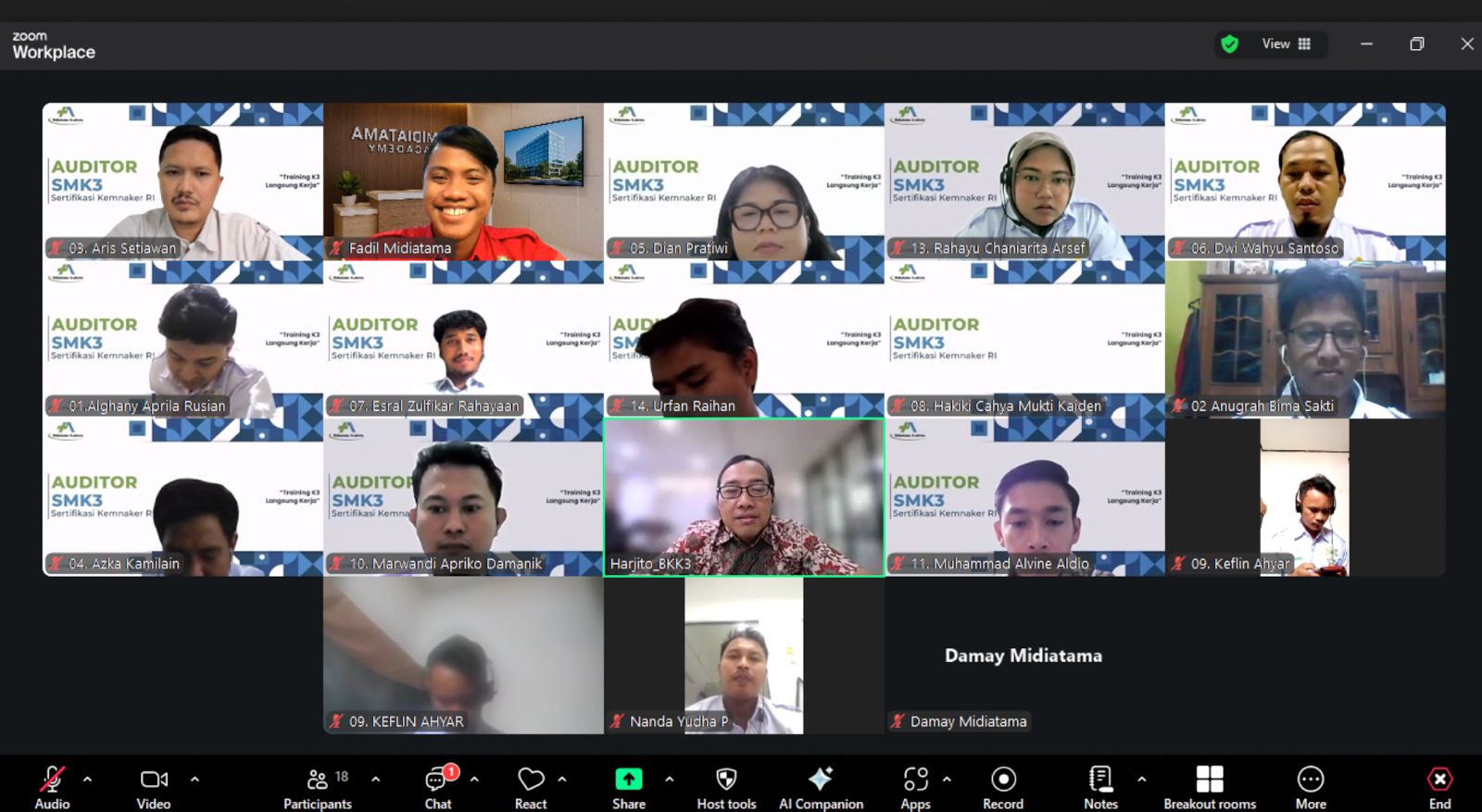The image size is (1482, 812).
Task: Open the View layout menu
Action: pos(1286,44)
